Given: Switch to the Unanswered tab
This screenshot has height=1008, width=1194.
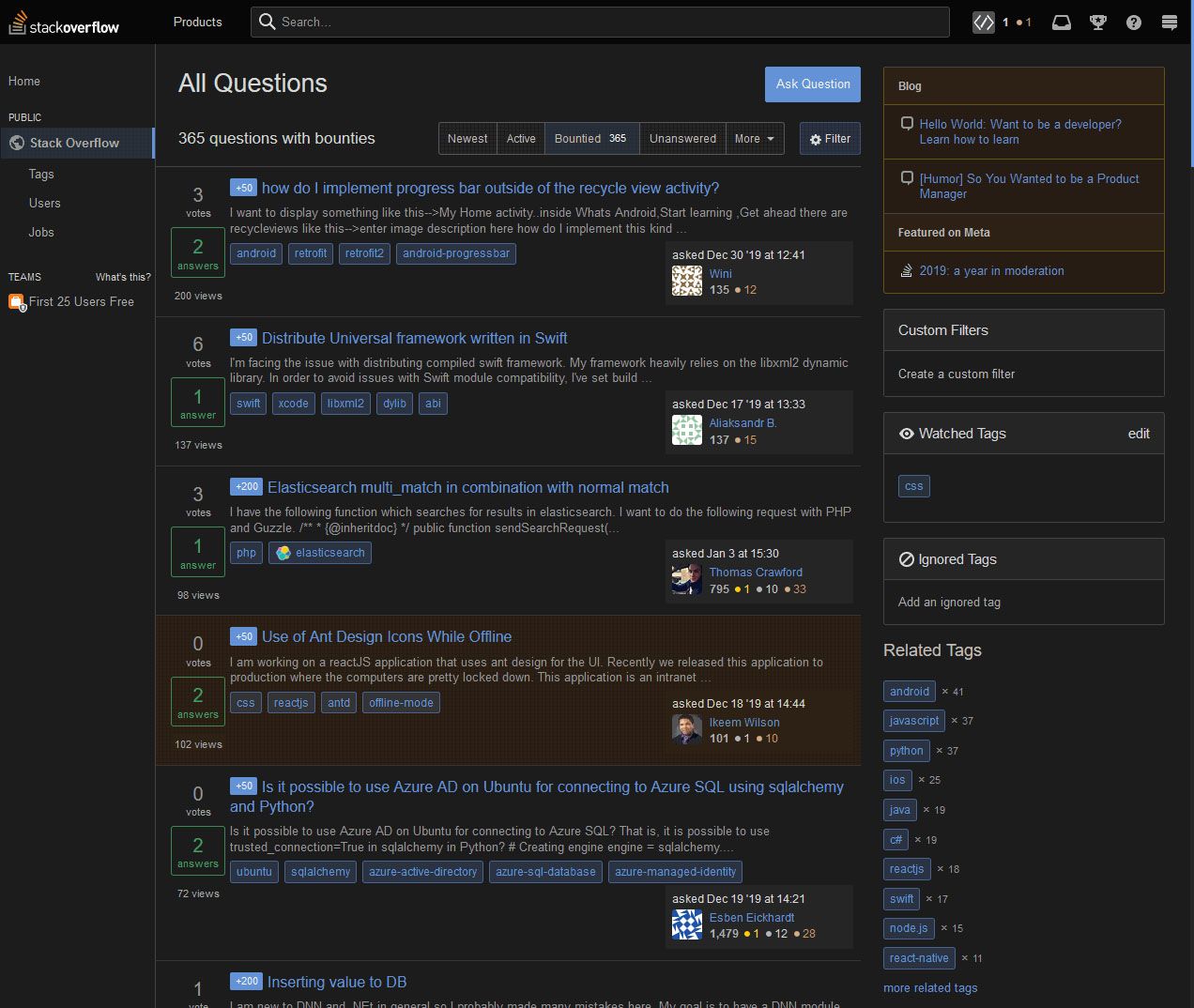Looking at the screenshot, I should (x=682, y=138).
